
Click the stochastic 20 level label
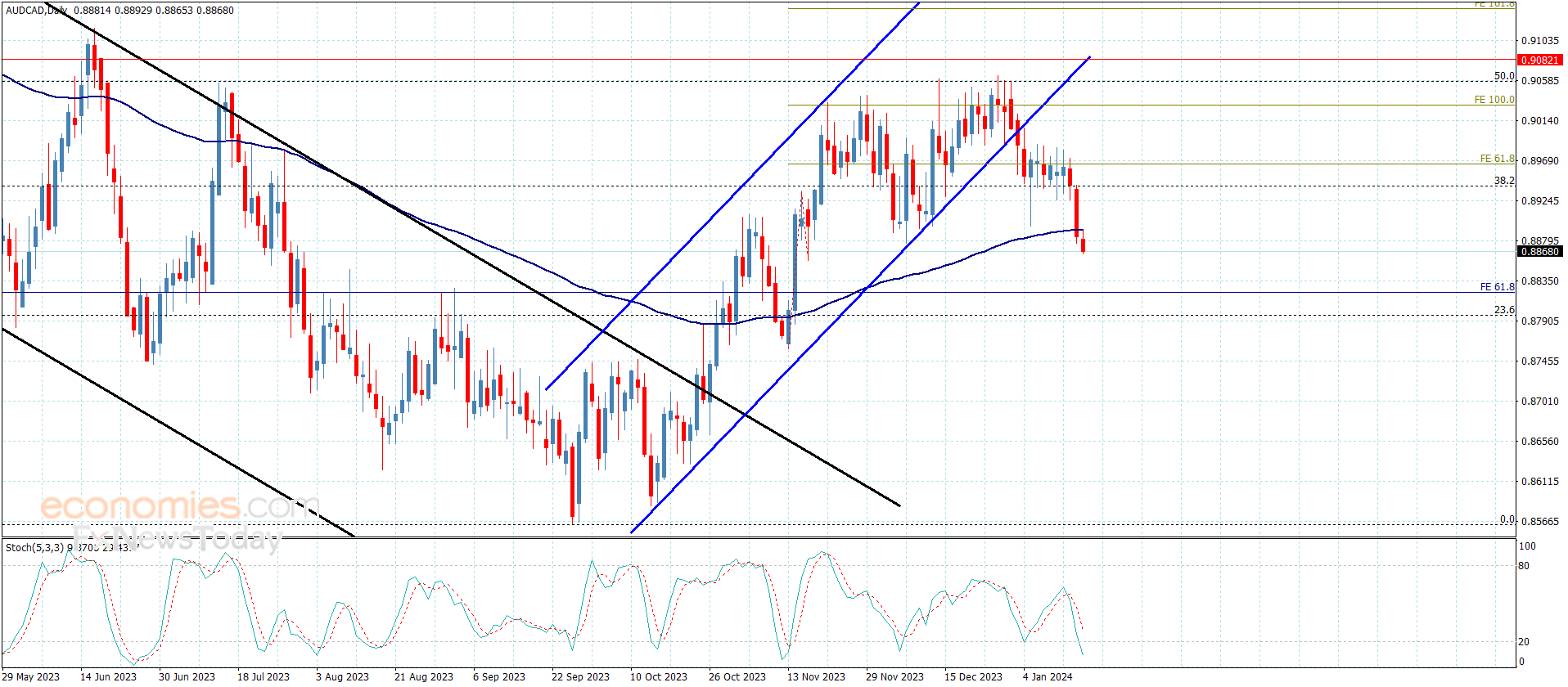(1524, 642)
